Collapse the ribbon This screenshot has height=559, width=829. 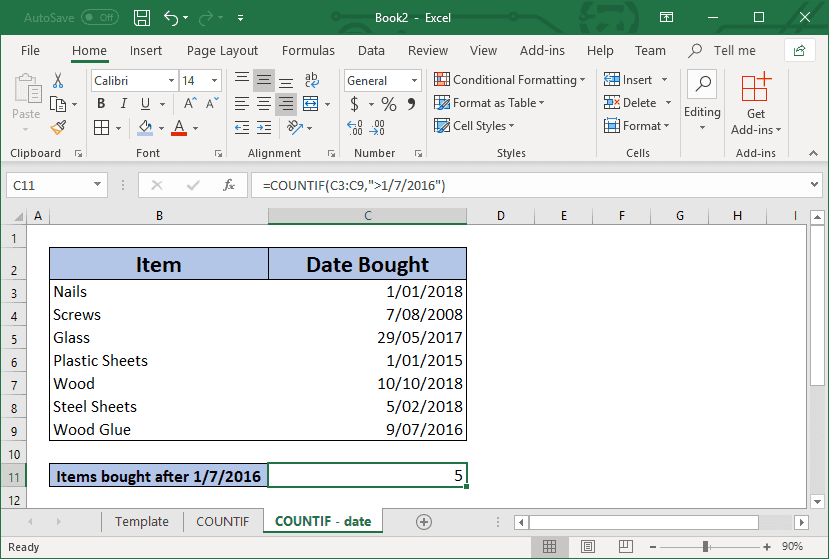[813, 153]
